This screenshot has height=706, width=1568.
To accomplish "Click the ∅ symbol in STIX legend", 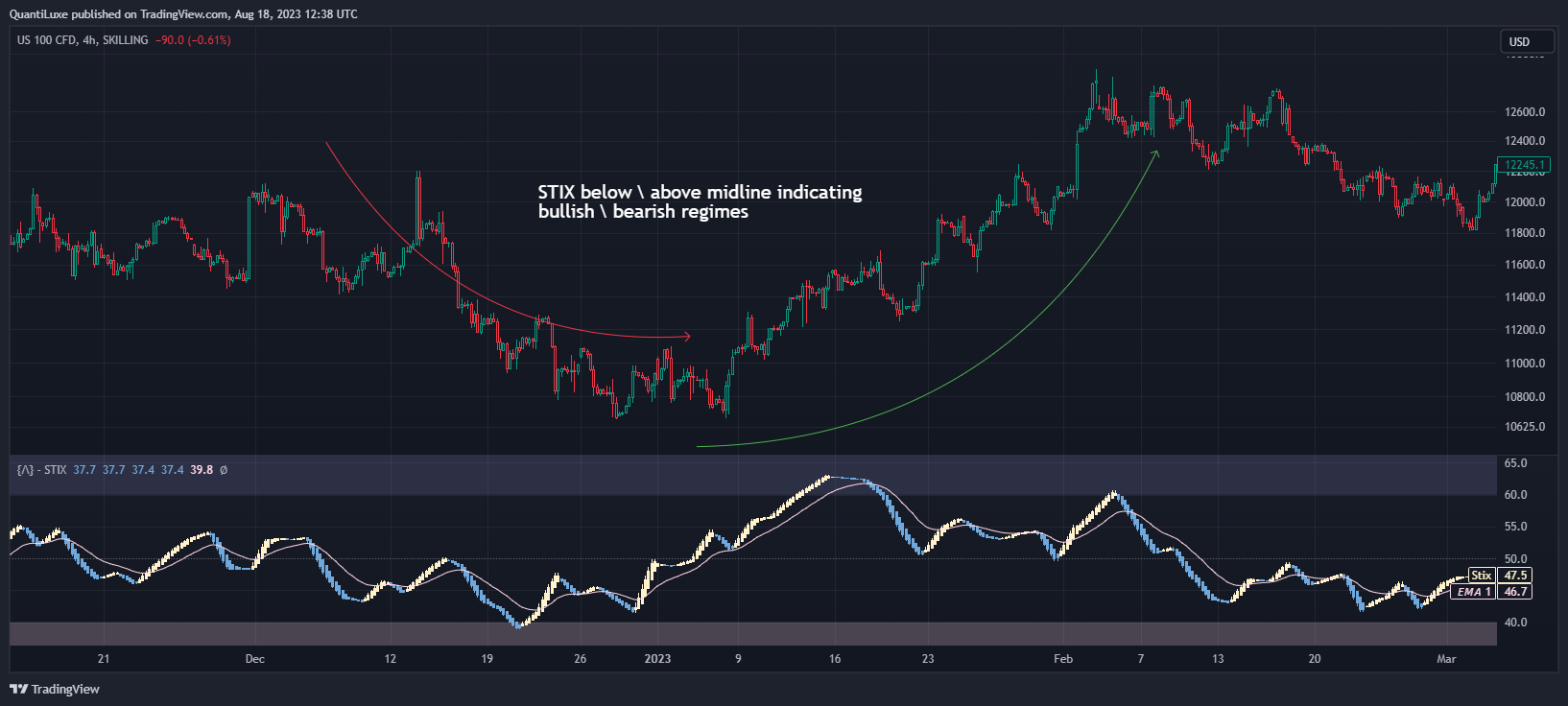I will pyautogui.click(x=224, y=470).
